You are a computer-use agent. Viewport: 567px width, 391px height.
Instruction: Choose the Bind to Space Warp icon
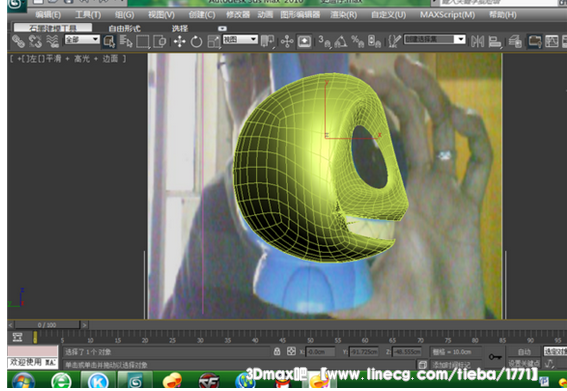pyautogui.click(x=52, y=42)
